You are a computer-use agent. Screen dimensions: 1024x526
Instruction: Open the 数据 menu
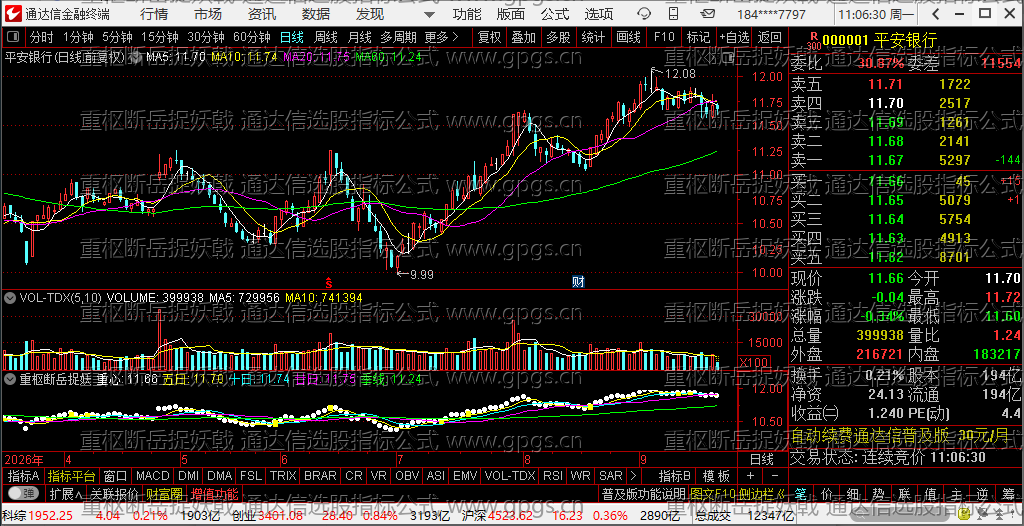[316, 14]
